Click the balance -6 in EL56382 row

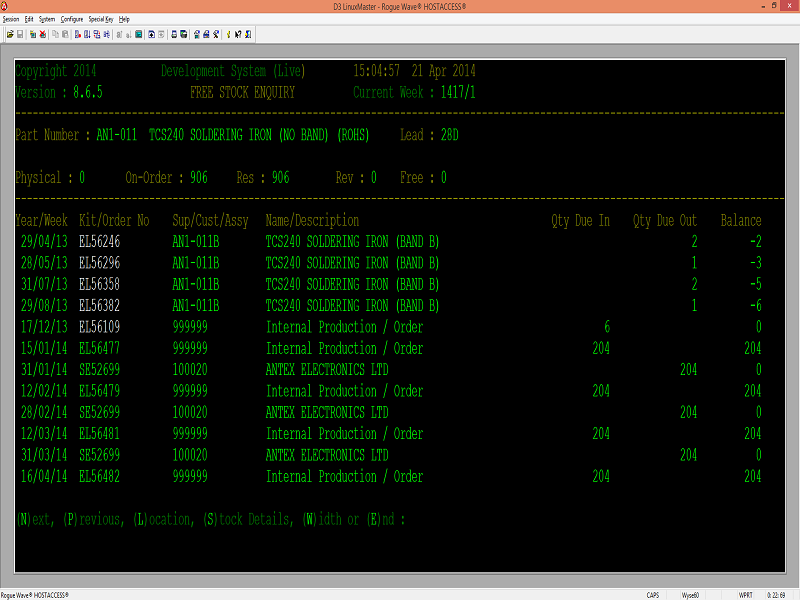[x=756, y=306]
